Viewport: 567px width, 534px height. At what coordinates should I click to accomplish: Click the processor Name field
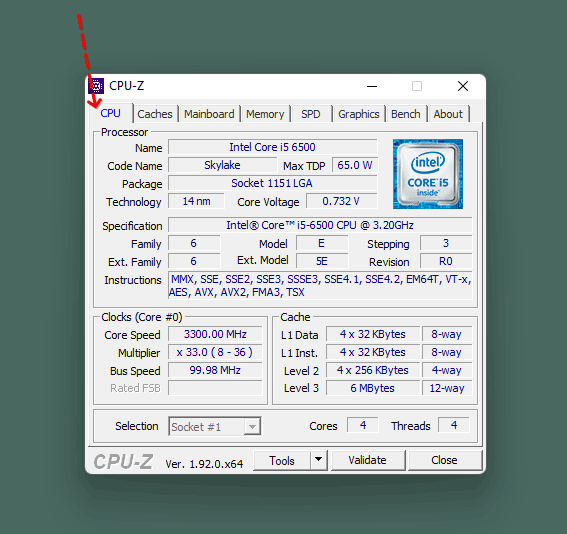click(x=273, y=147)
